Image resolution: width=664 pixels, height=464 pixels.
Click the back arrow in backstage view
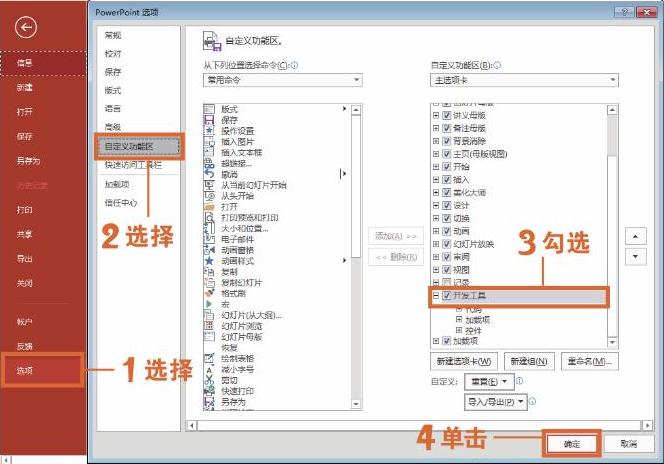tap(26, 28)
